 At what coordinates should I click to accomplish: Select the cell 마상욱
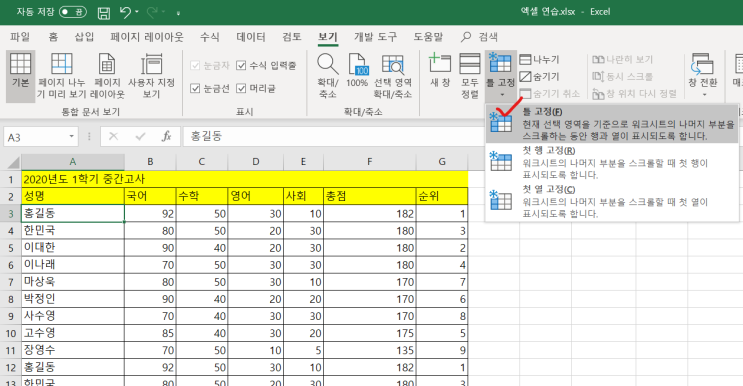pos(73,282)
